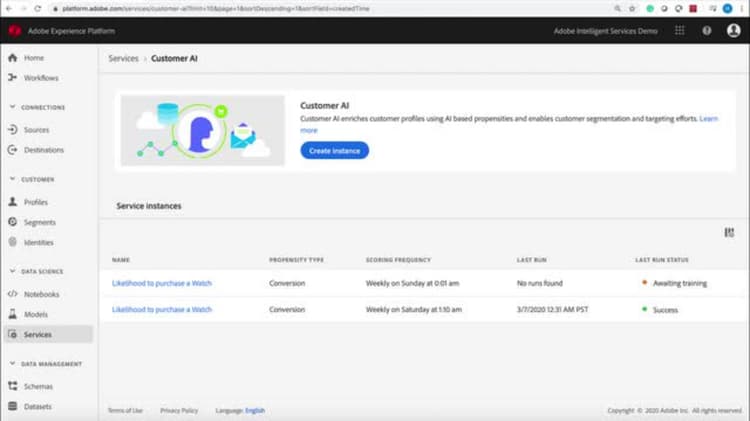Open the Success status Watch instance
Viewport: 750px width, 421px height.
162,310
